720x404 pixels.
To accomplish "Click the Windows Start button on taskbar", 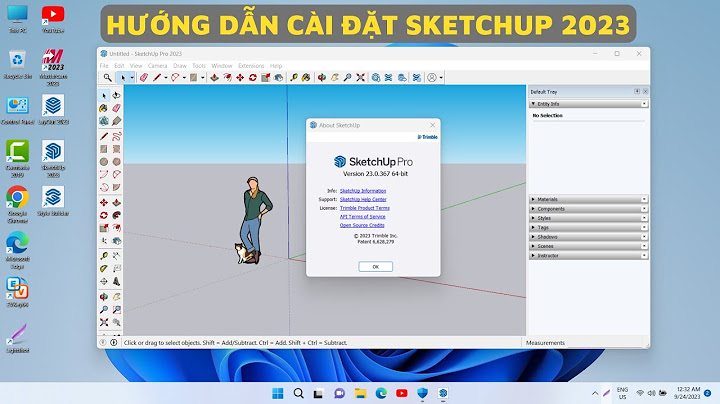I will coord(278,393).
